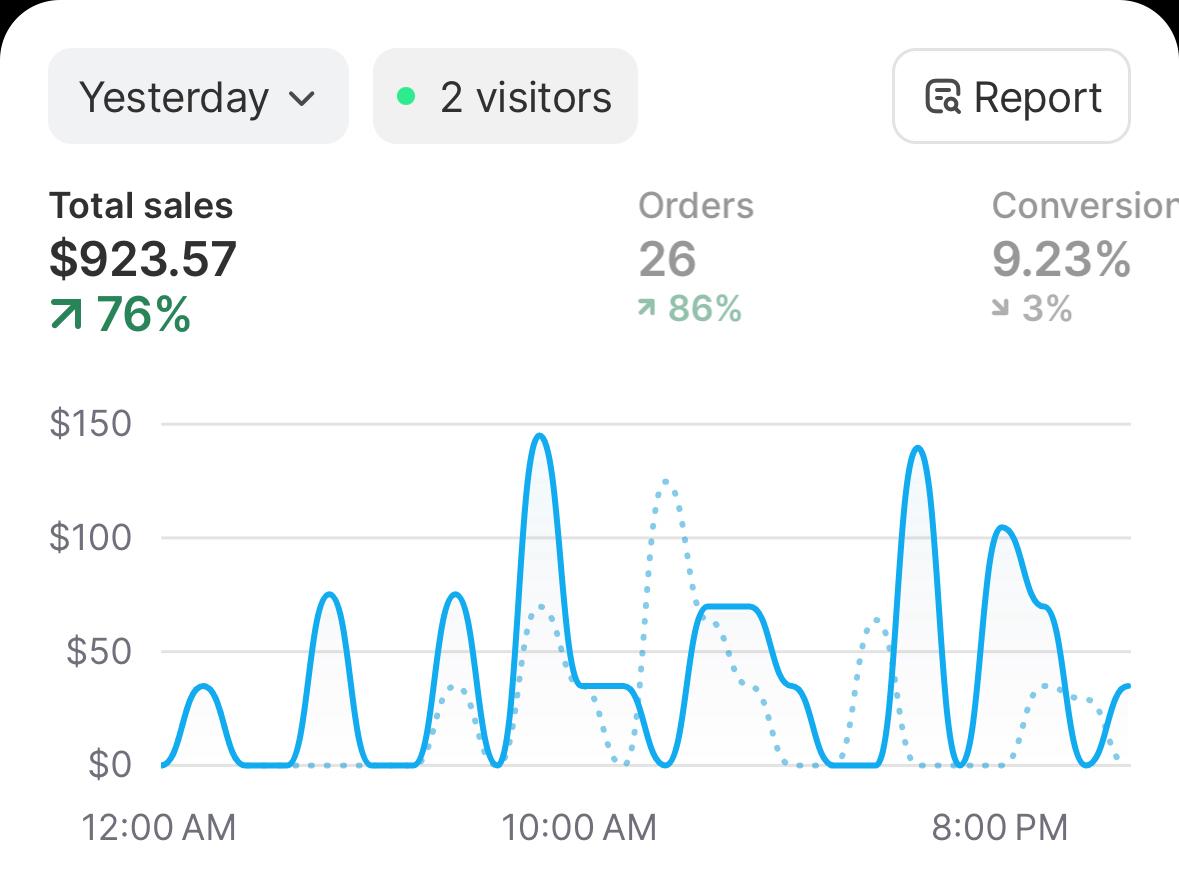Tap the highest dotted comparison line peak
The height and width of the screenshot is (875, 1179).
click(x=666, y=483)
